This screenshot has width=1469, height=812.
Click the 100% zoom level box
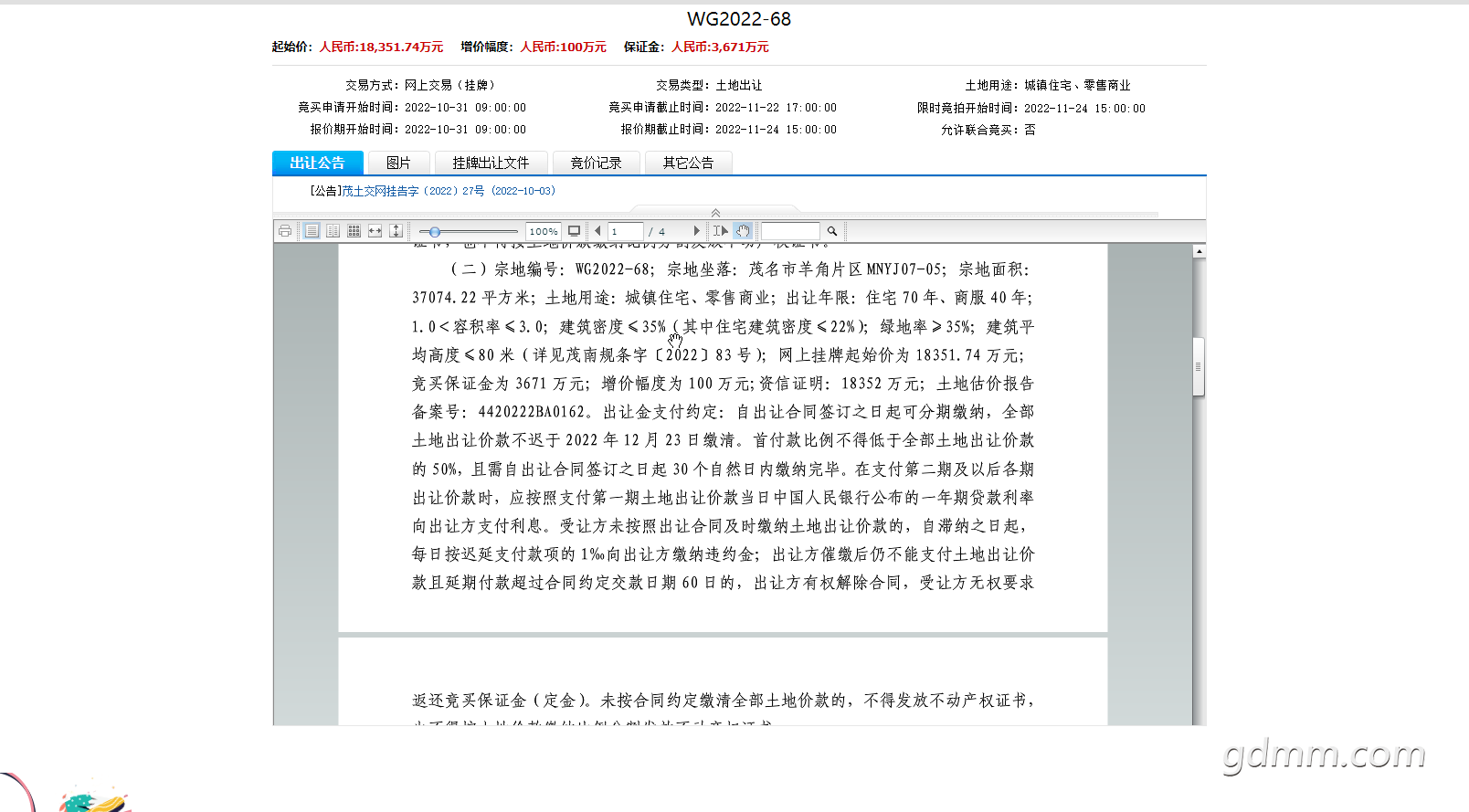(544, 231)
